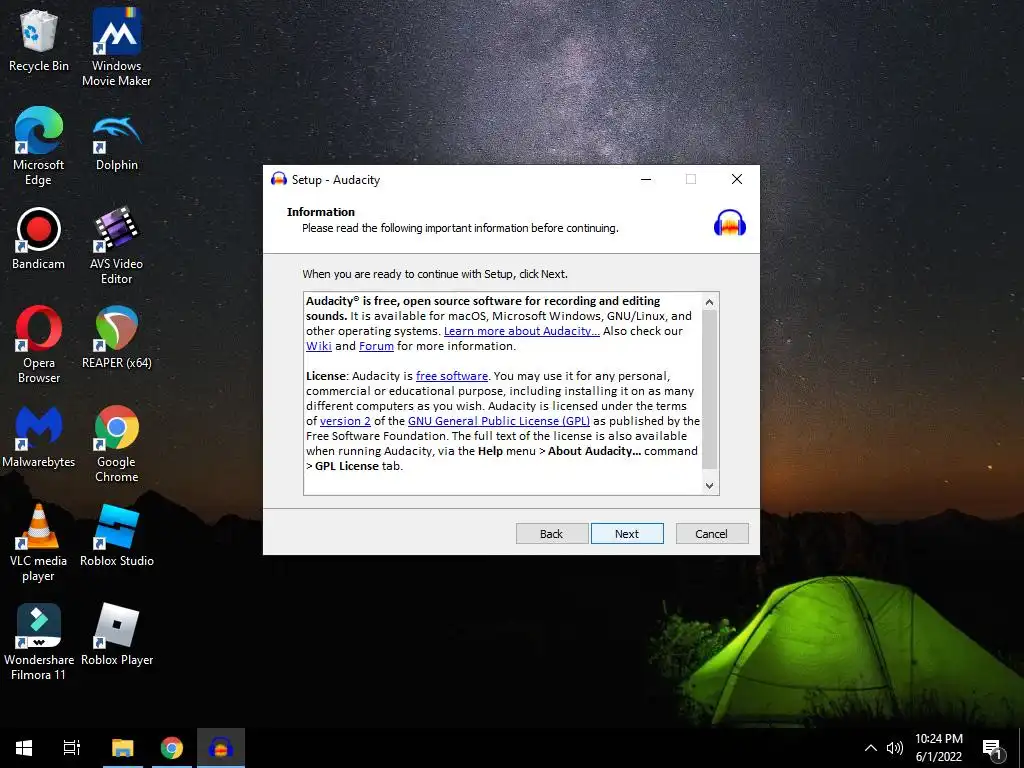Image resolution: width=1024 pixels, height=768 pixels.
Task: Close the Audacity setup window
Action: (x=737, y=179)
